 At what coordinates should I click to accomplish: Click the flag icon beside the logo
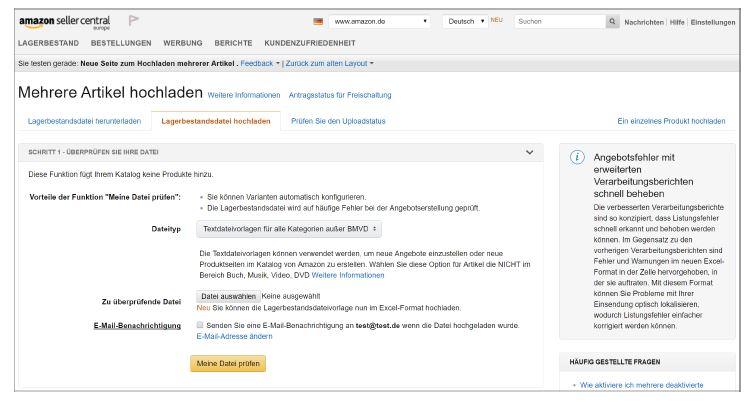click(134, 20)
